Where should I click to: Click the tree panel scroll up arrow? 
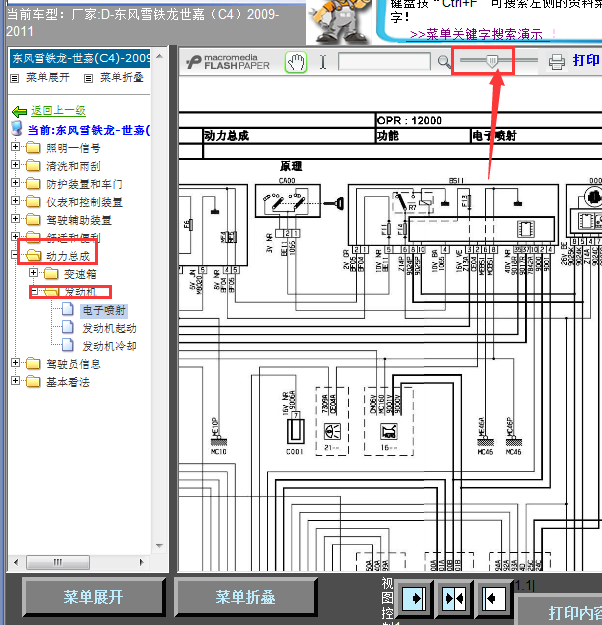point(159,56)
